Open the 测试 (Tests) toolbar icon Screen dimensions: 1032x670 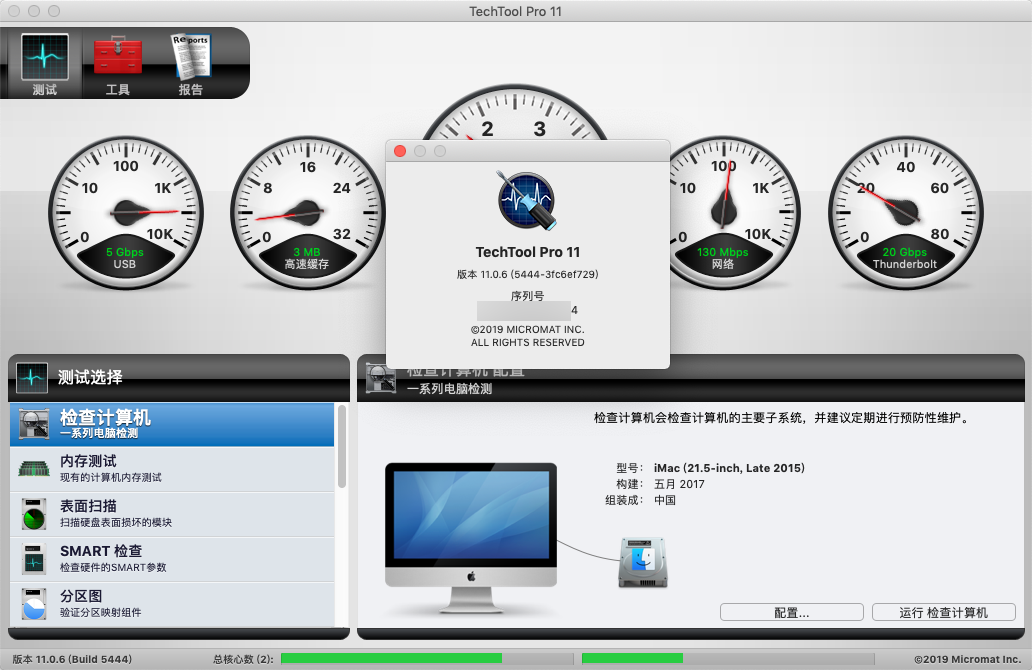[x=44, y=64]
